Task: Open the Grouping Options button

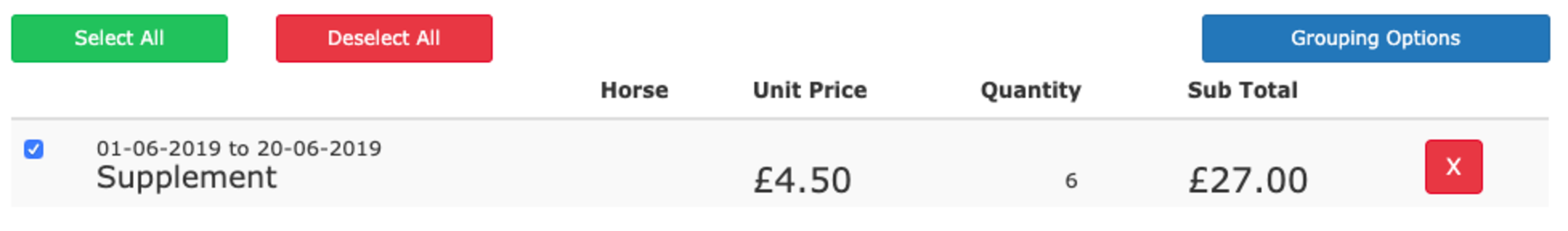Action: [x=1375, y=38]
